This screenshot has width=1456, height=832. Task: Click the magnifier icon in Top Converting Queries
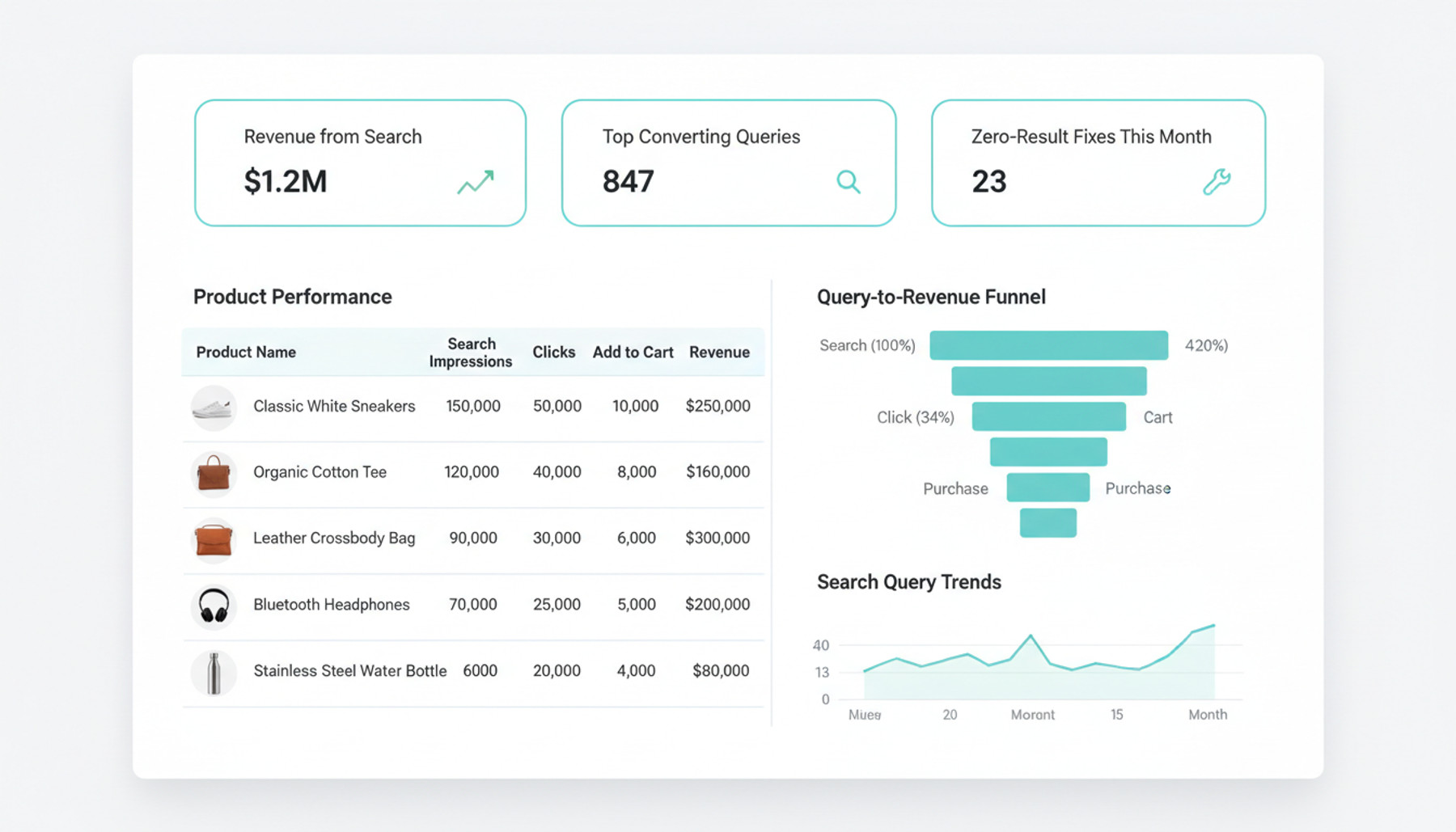point(848,182)
